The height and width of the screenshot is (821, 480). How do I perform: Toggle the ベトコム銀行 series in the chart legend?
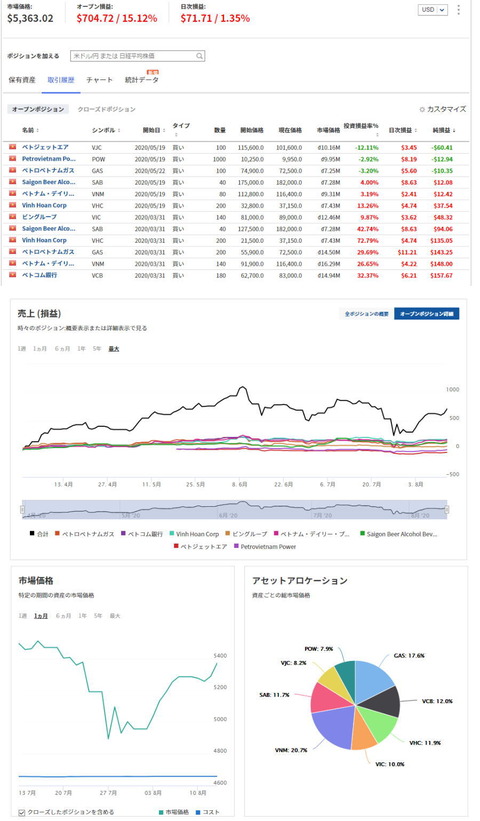pos(142,534)
